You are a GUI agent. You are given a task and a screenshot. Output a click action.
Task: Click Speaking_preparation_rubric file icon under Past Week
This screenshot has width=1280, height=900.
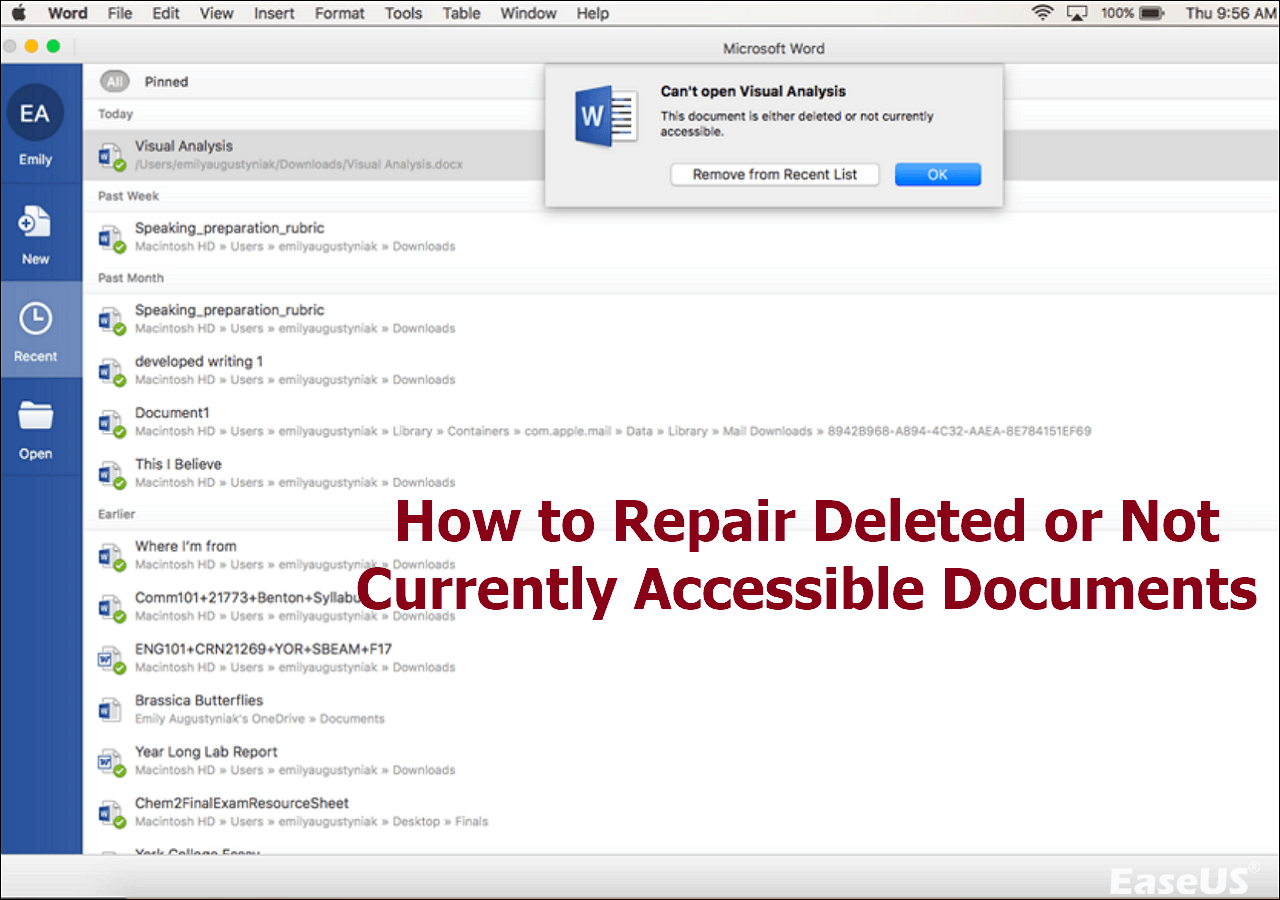110,237
